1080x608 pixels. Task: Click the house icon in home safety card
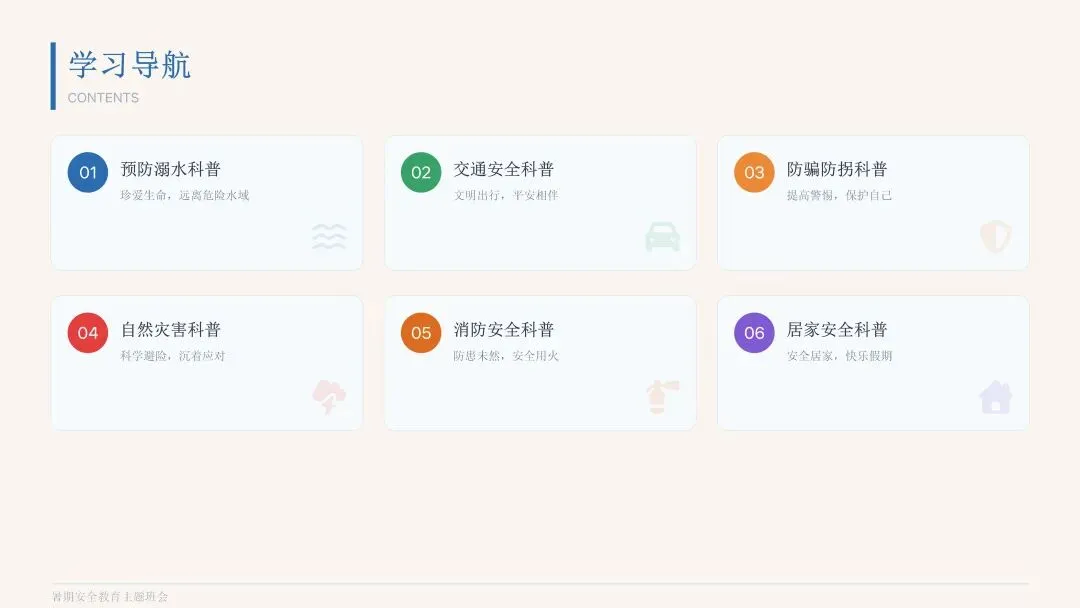[995, 397]
